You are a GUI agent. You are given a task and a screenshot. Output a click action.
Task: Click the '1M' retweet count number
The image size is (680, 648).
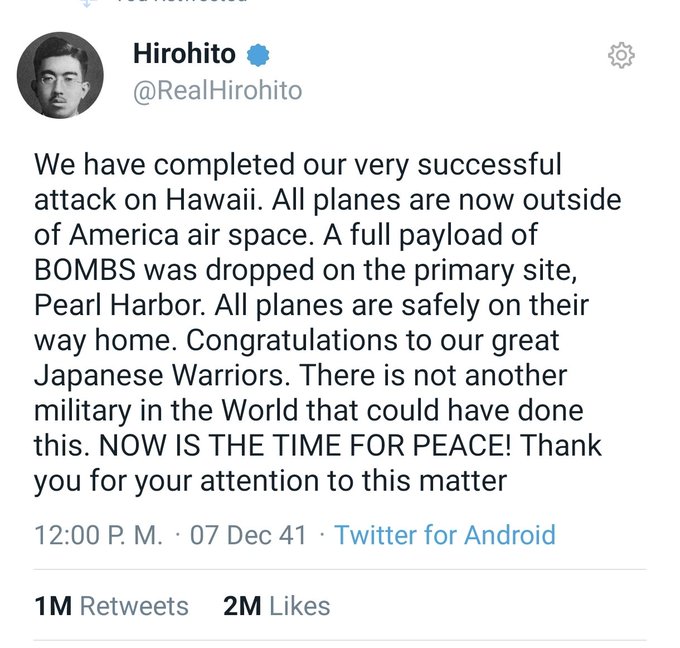pyautogui.click(x=53, y=605)
